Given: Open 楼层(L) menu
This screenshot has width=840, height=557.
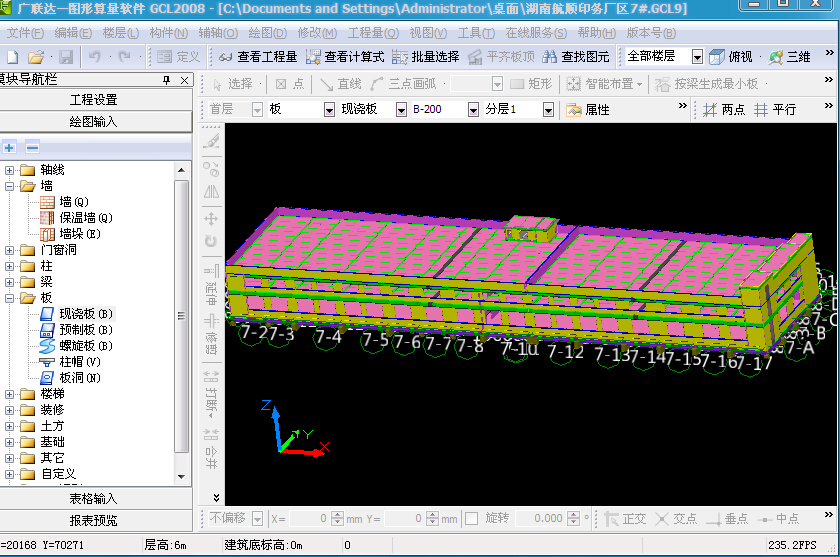Looking at the screenshot, I should point(121,33).
